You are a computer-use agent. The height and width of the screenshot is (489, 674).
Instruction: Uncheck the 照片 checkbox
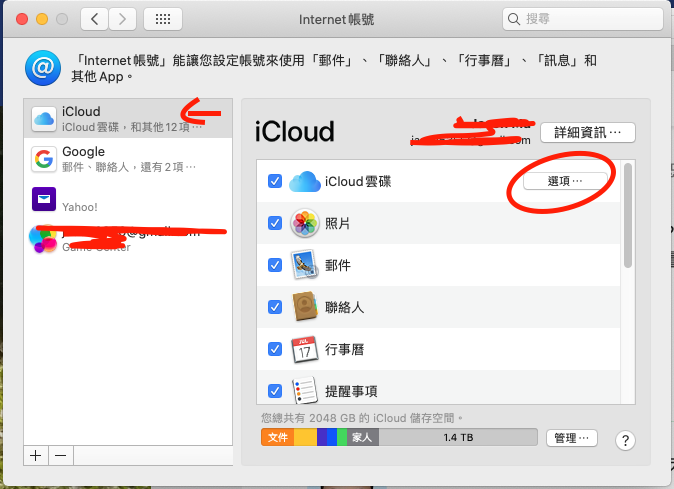point(275,223)
